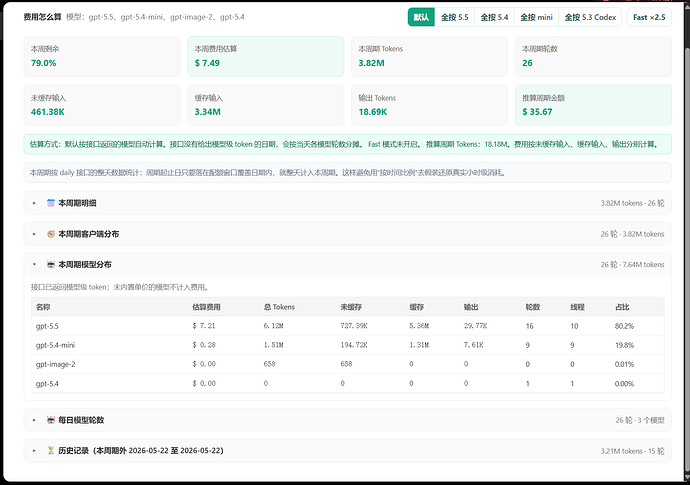This screenshot has height=485, width=690.
Task: Select the gpt-image-2 row name
Action: [55, 364]
